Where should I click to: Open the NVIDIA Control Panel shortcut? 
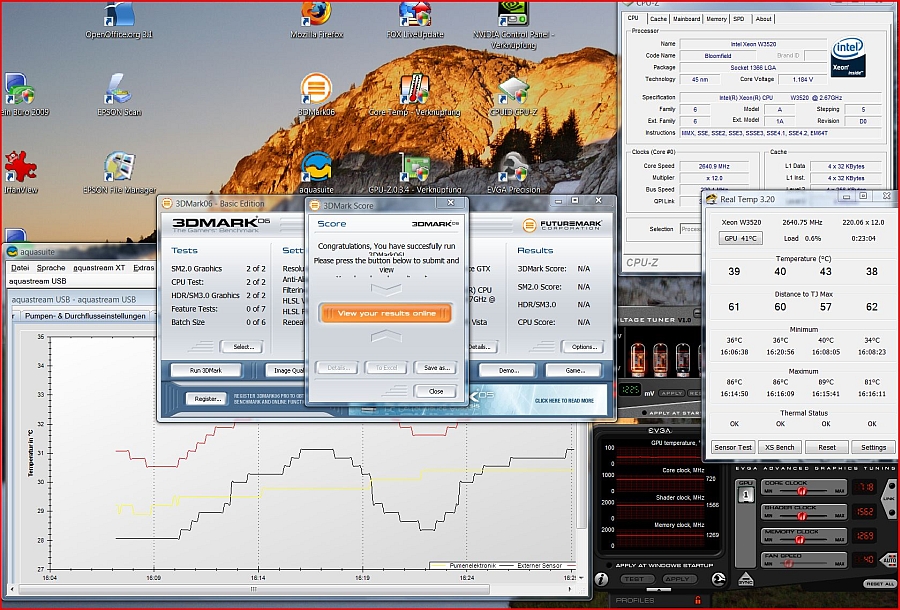point(514,23)
